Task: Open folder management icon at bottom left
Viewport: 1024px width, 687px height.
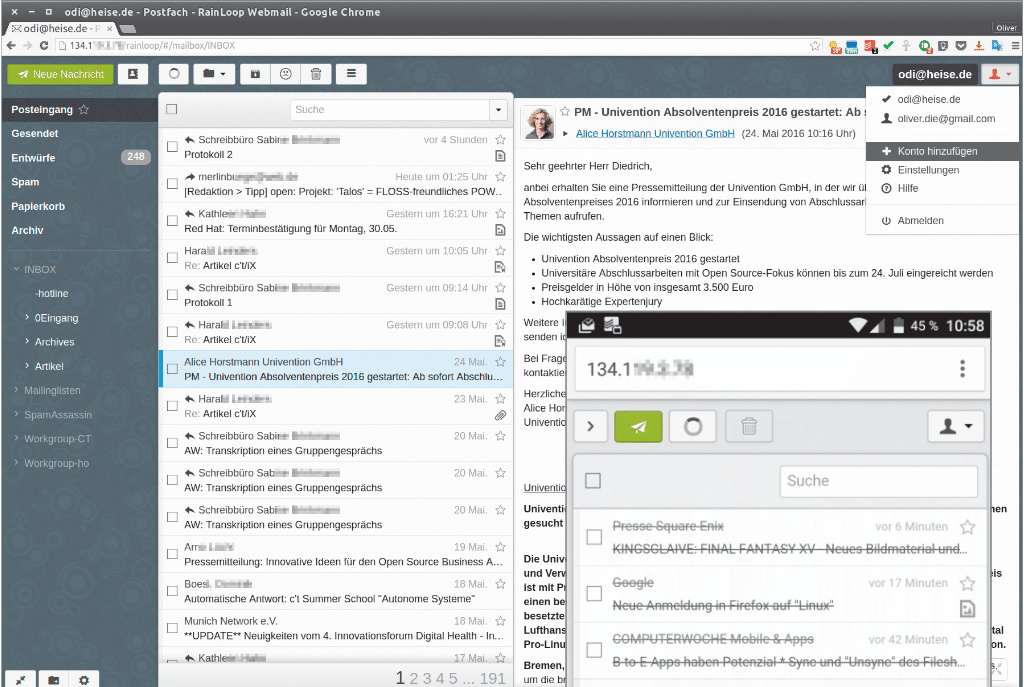Action: 54,680
